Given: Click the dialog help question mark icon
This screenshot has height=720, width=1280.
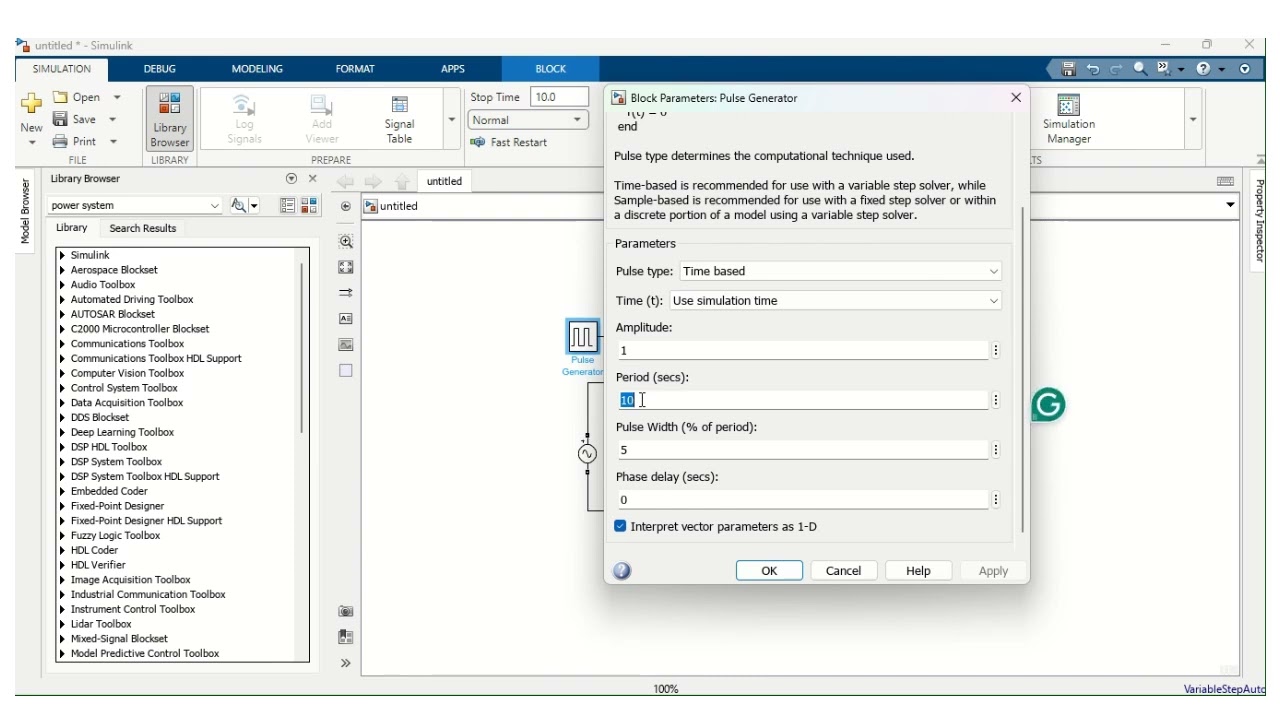Looking at the screenshot, I should [622, 571].
